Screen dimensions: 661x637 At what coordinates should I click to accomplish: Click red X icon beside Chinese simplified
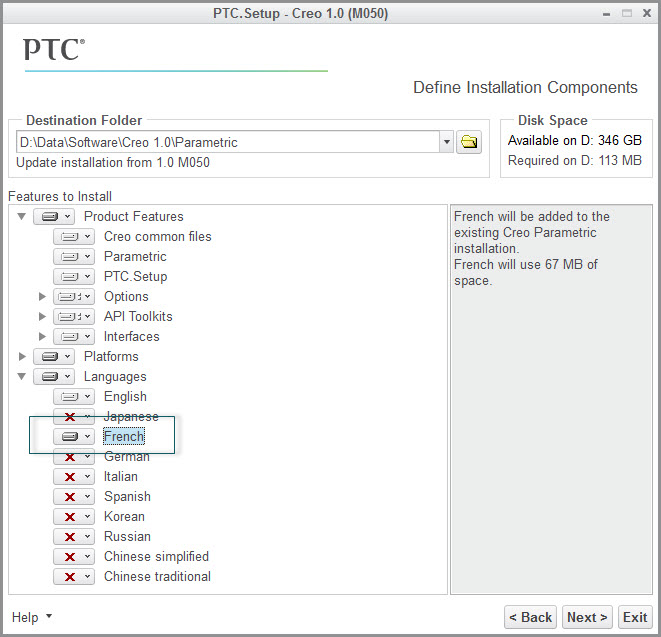coord(70,557)
